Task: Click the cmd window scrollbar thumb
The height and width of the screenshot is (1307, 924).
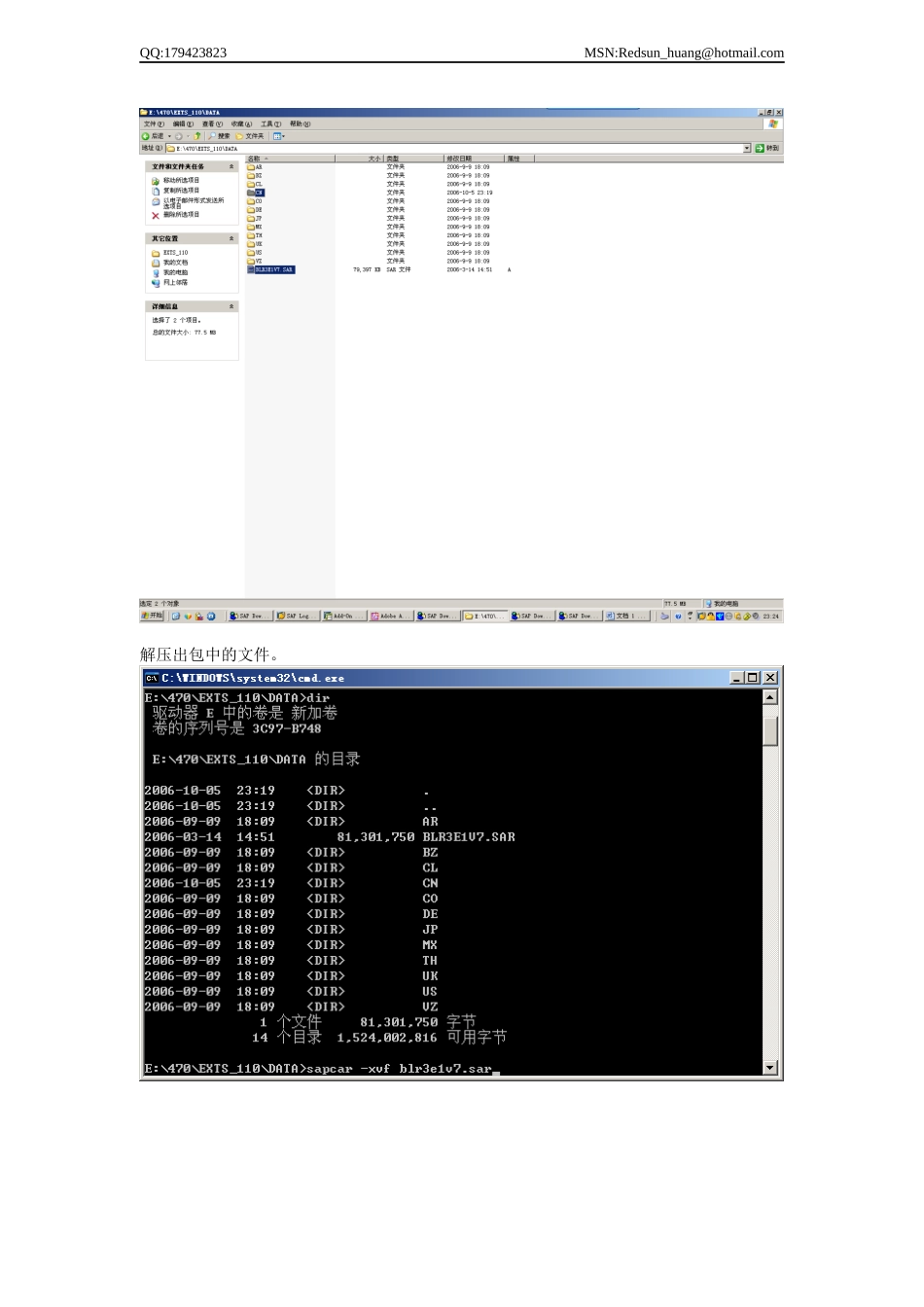Action: coord(770,730)
